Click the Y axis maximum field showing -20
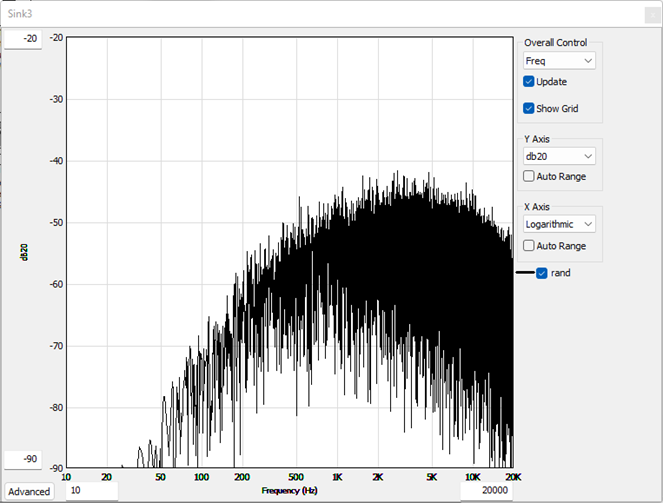 coord(22,38)
